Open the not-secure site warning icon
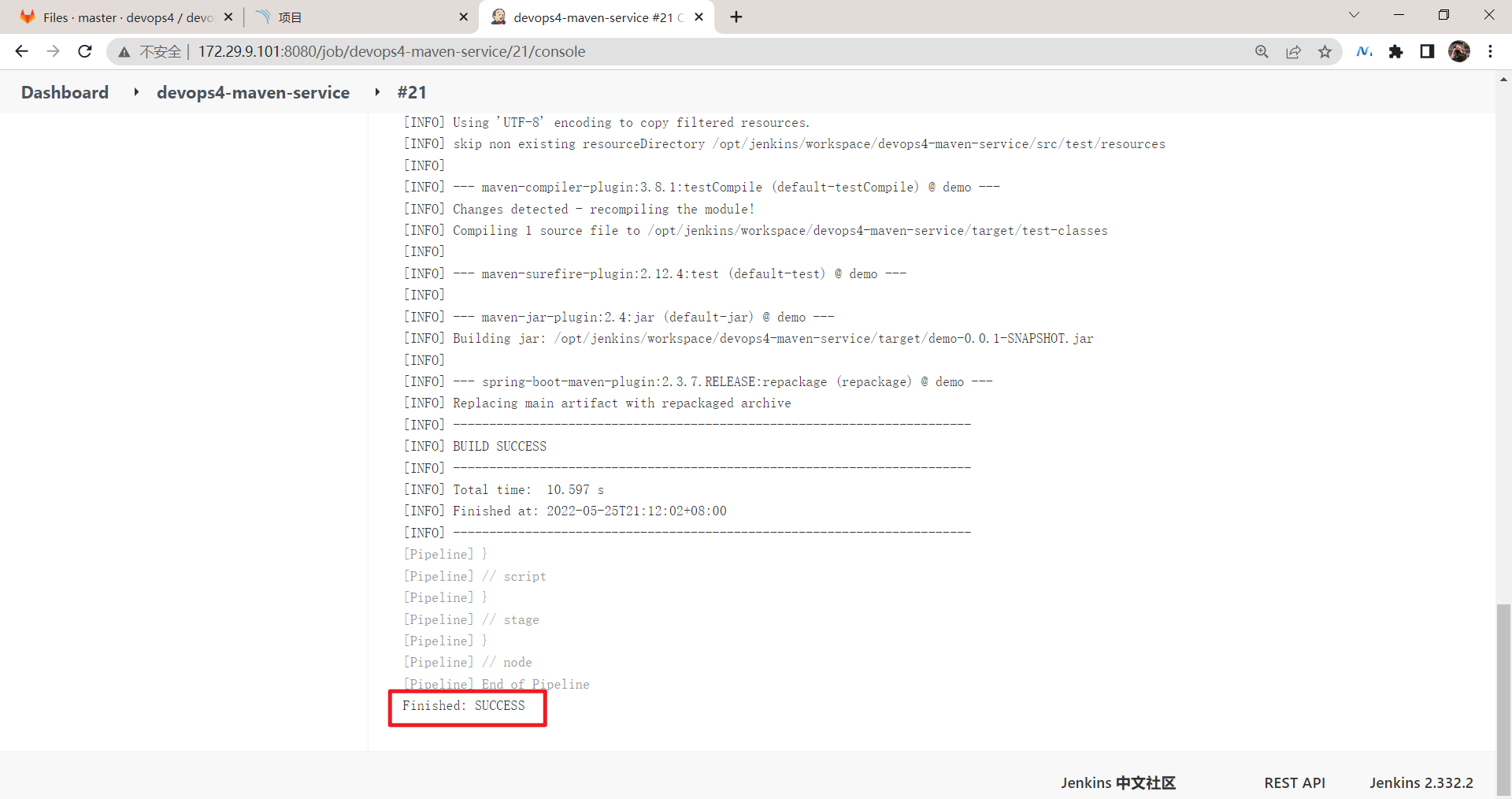 (124, 52)
